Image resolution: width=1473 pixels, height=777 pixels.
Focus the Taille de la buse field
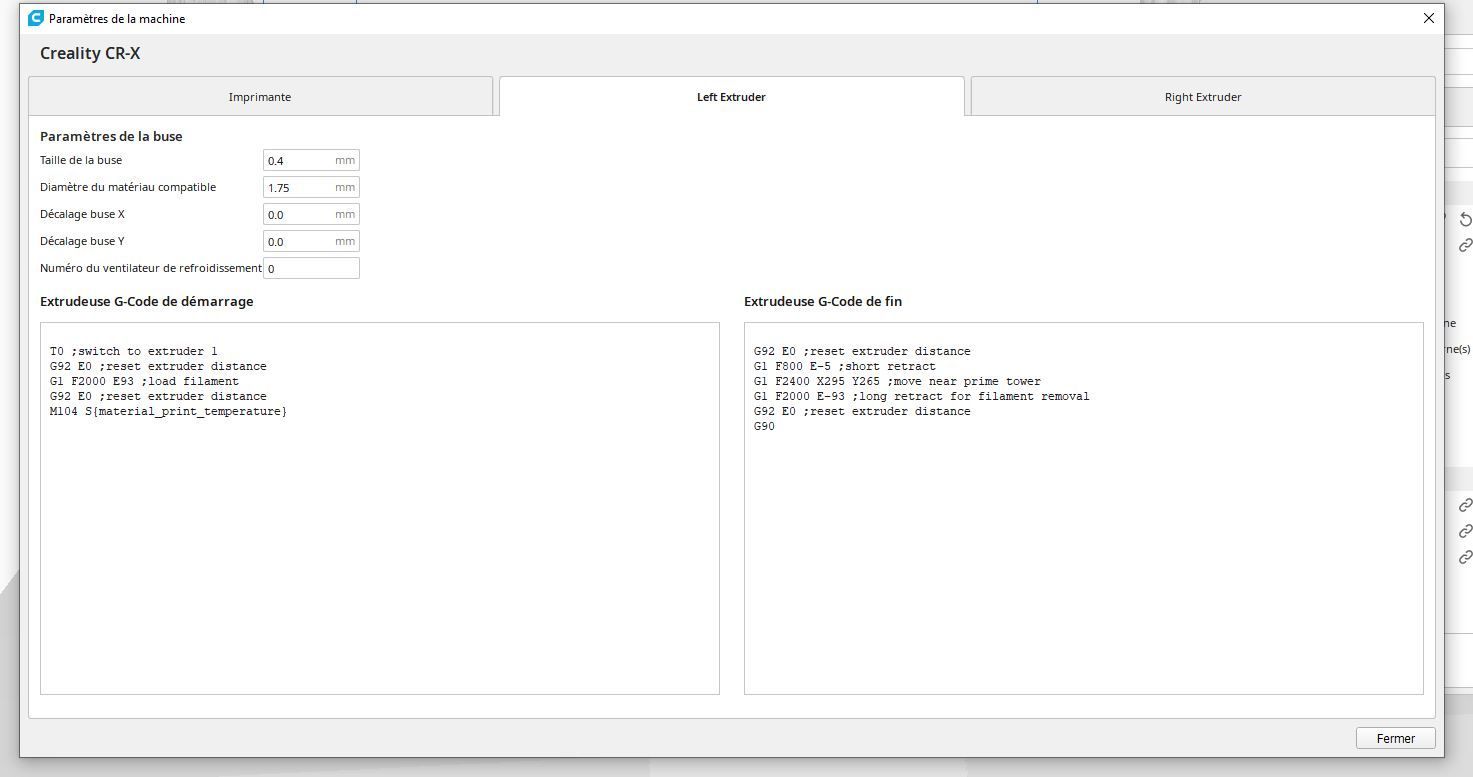tap(311, 160)
